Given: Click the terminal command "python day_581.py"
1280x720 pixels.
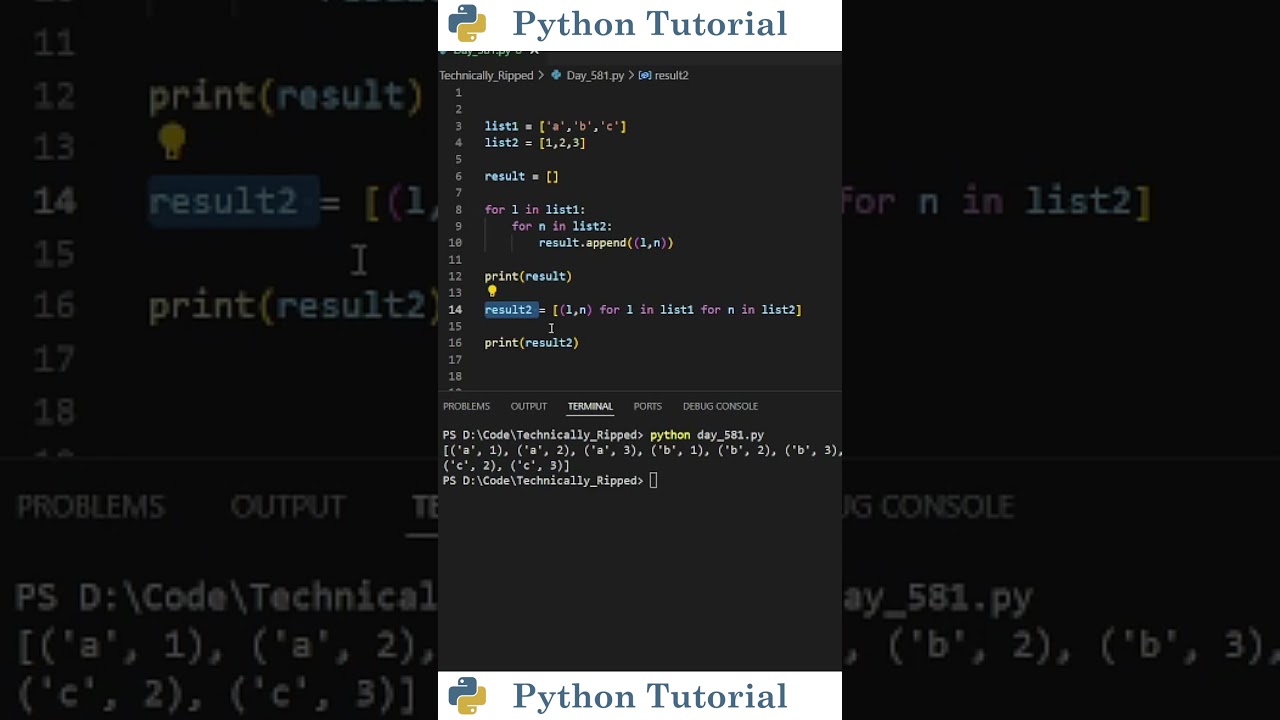Looking at the screenshot, I should (x=707, y=435).
